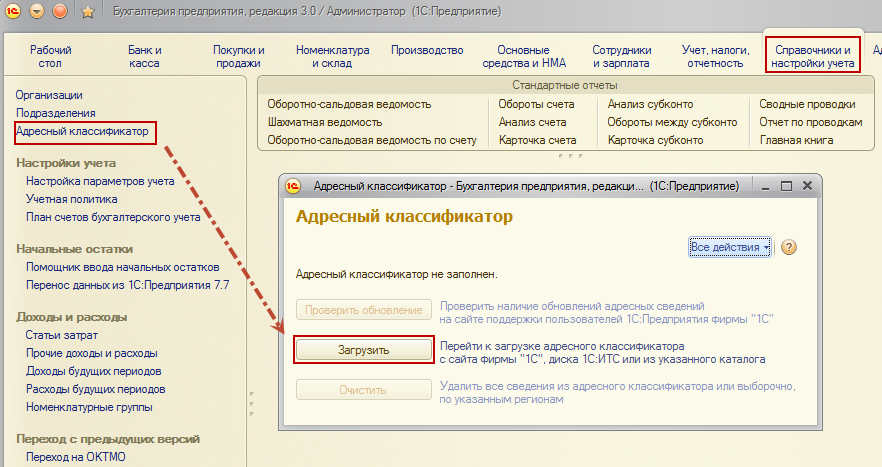Open Карточка субконто report

tap(655, 140)
